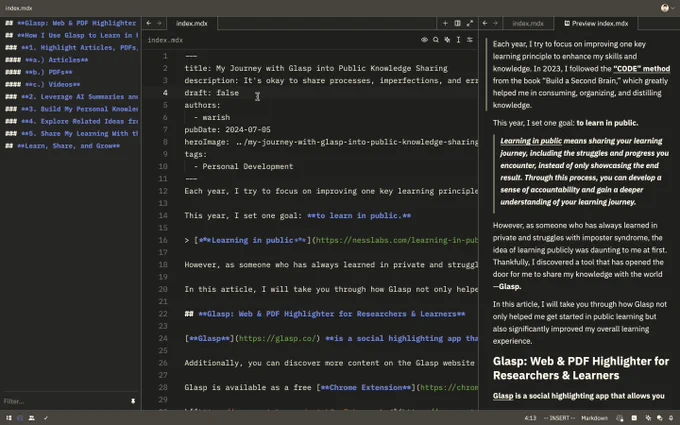Viewport: 680px width, 425px height.
Task: Click editor line 14 "This year, I set one goal"
Action: pos(298,216)
